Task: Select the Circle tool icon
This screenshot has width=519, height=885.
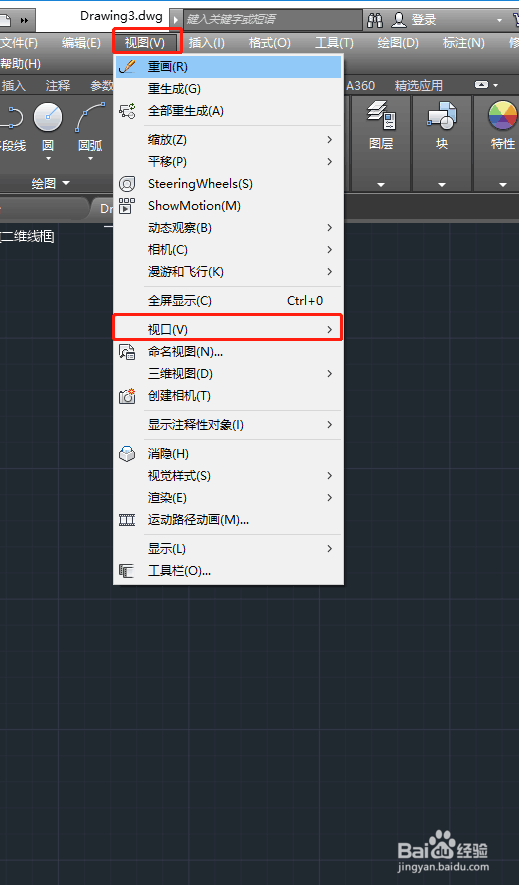Action: pos(48,117)
